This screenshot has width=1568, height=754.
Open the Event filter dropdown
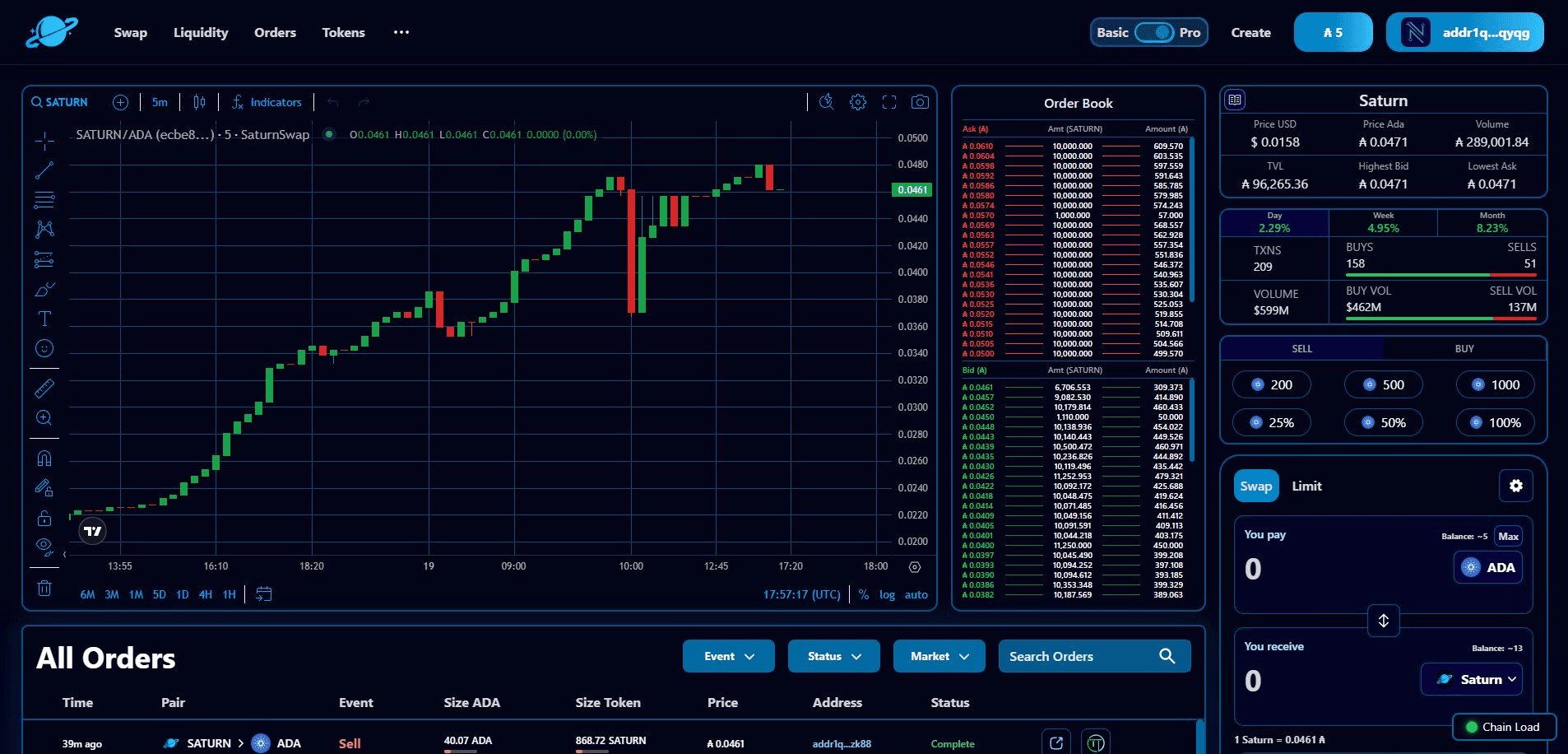click(x=728, y=656)
